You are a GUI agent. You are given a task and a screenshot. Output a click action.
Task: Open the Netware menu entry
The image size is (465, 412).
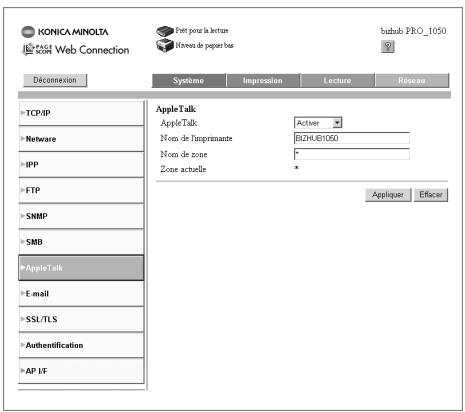point(81,139)
